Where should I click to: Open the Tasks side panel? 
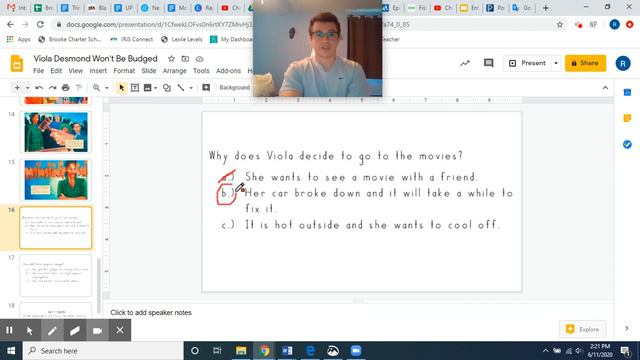click(x=627, y=144)
